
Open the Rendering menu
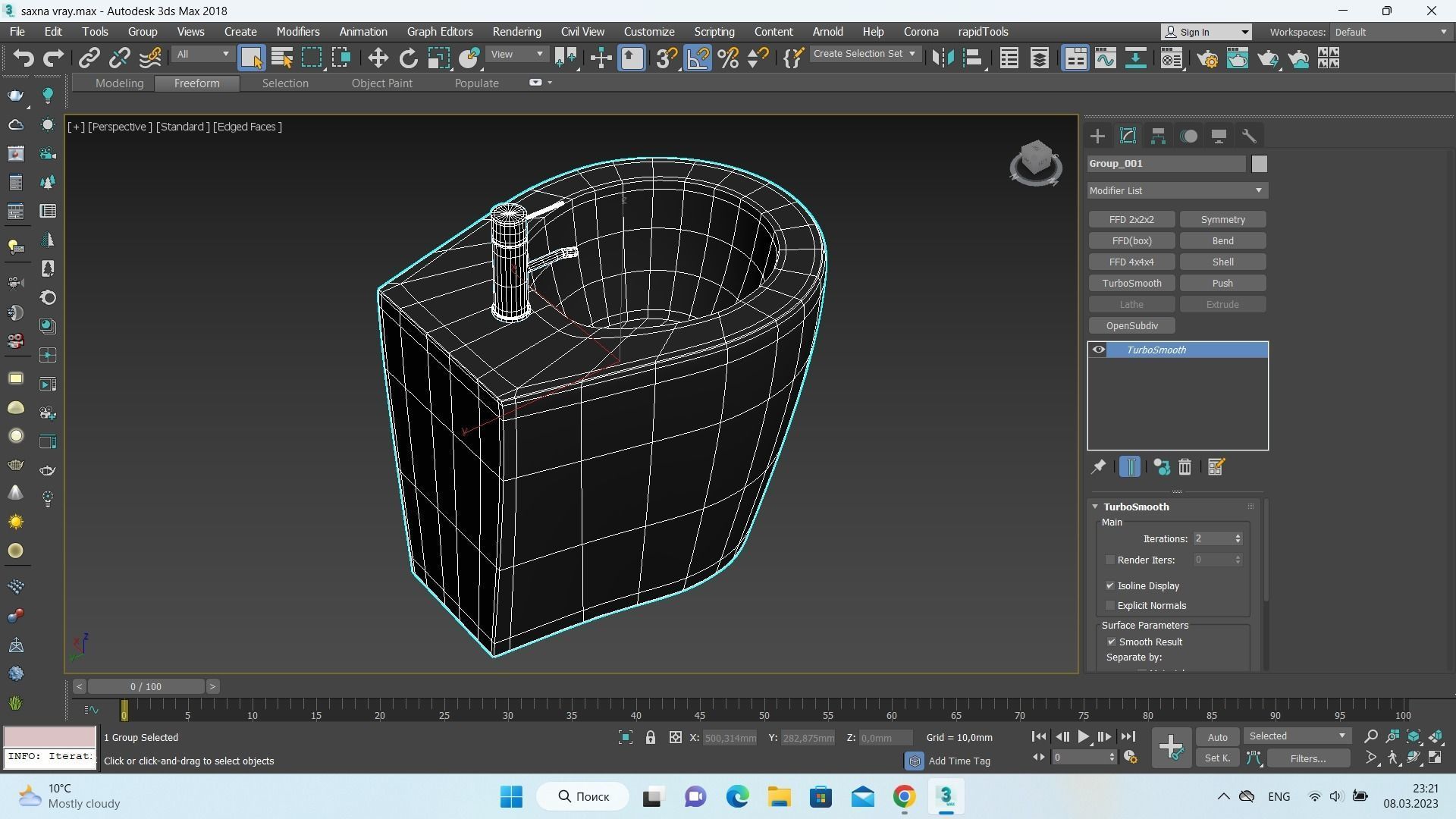(516, 32)
